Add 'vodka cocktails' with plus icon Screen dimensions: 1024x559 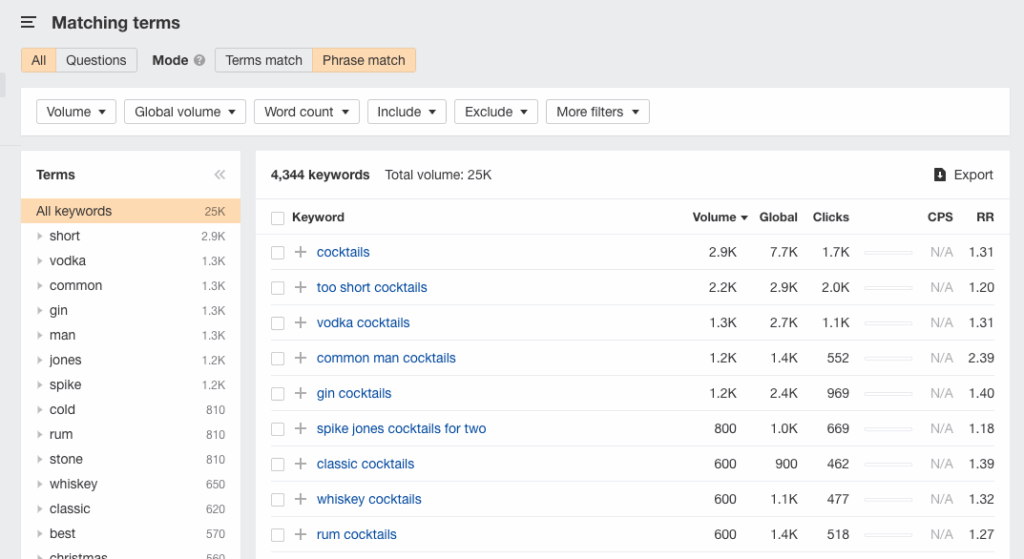click(x=300, y=323)
